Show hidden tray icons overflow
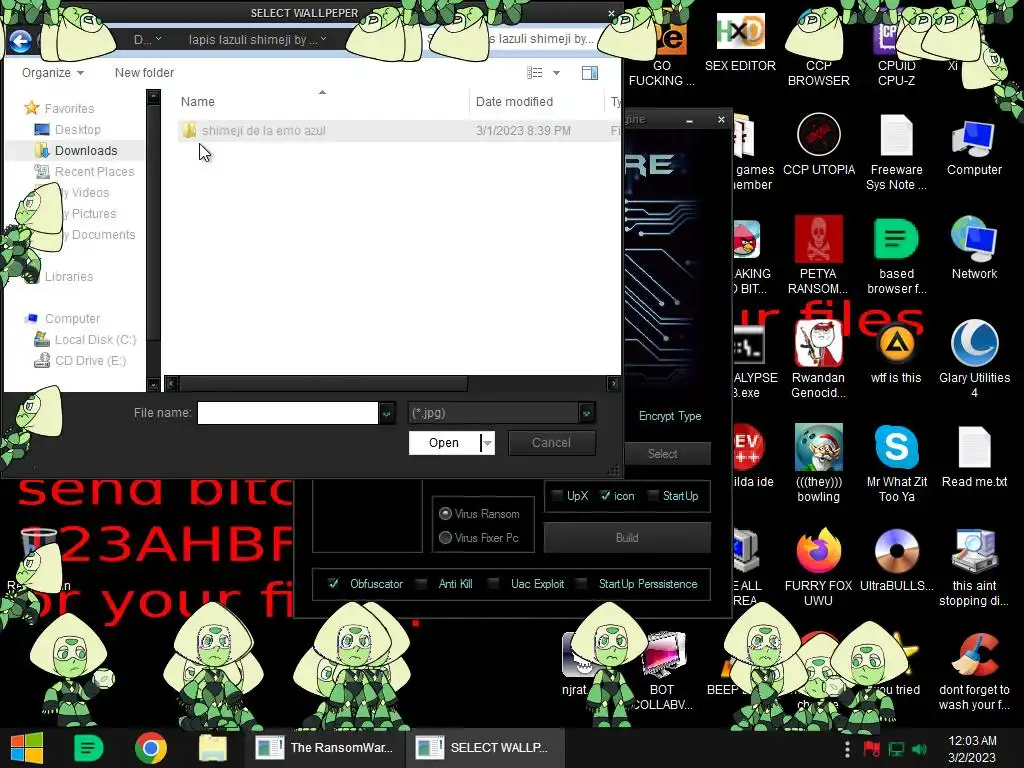This screenshot has height=768, width=1024. pyautogui.click(x=846, y=749)
